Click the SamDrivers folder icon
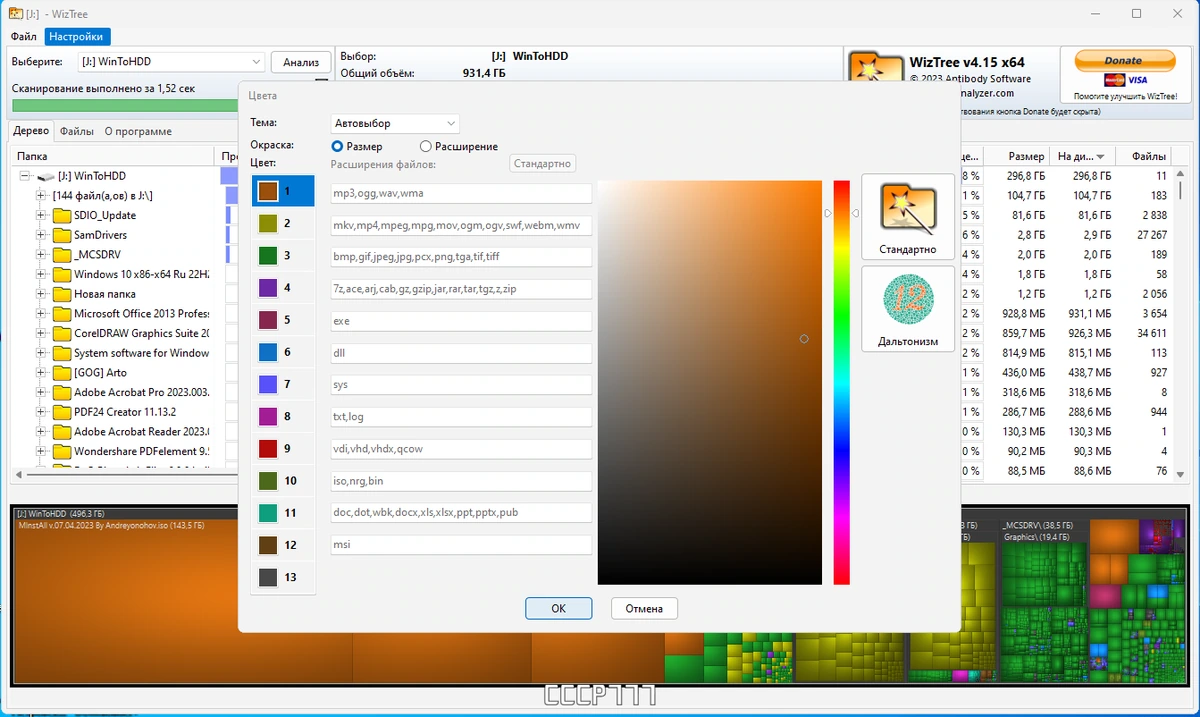This screenshot has width=1200, height=717. pyautogui.click(x=62, y=235)
